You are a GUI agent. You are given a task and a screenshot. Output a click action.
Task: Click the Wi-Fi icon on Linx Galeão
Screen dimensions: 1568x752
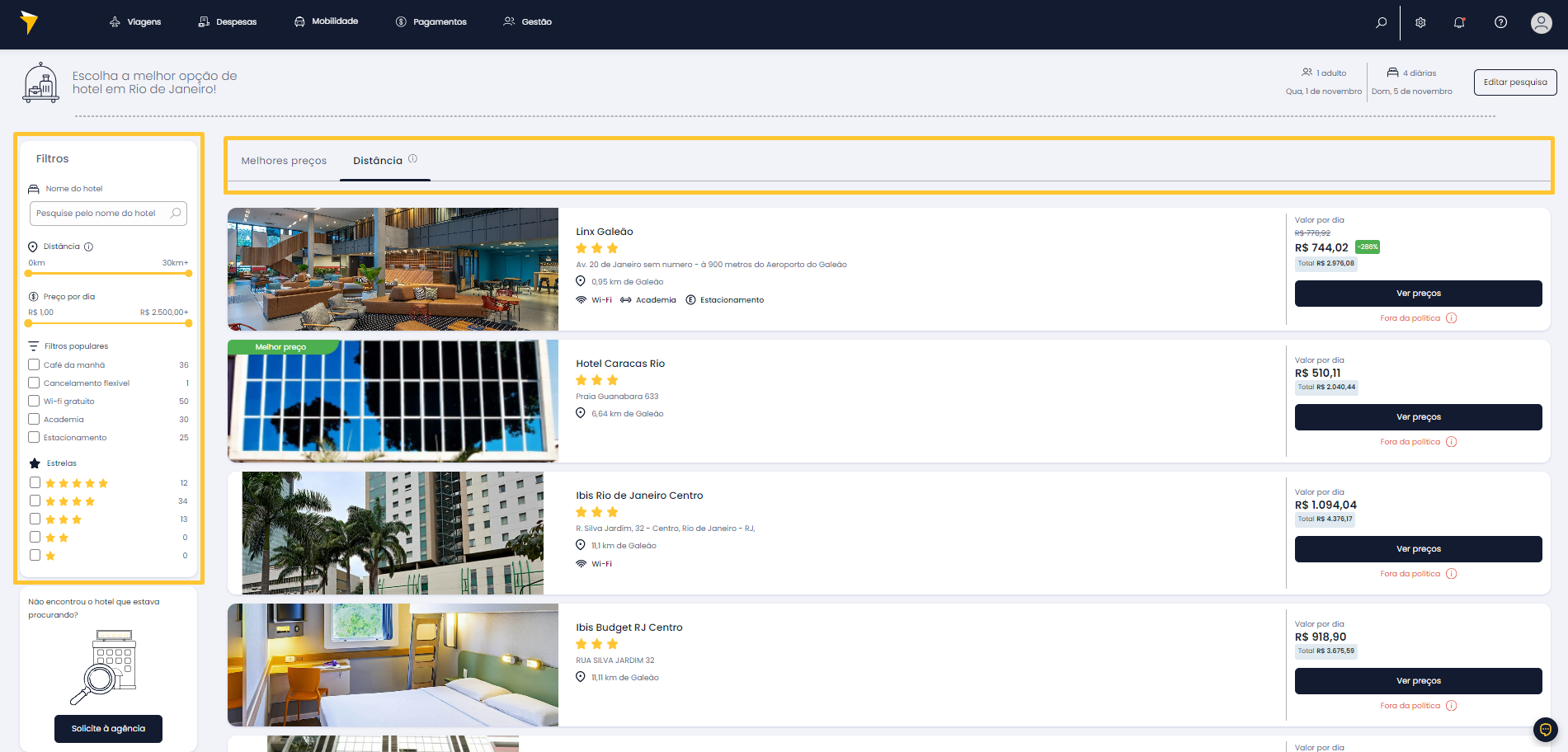[582, 300]
